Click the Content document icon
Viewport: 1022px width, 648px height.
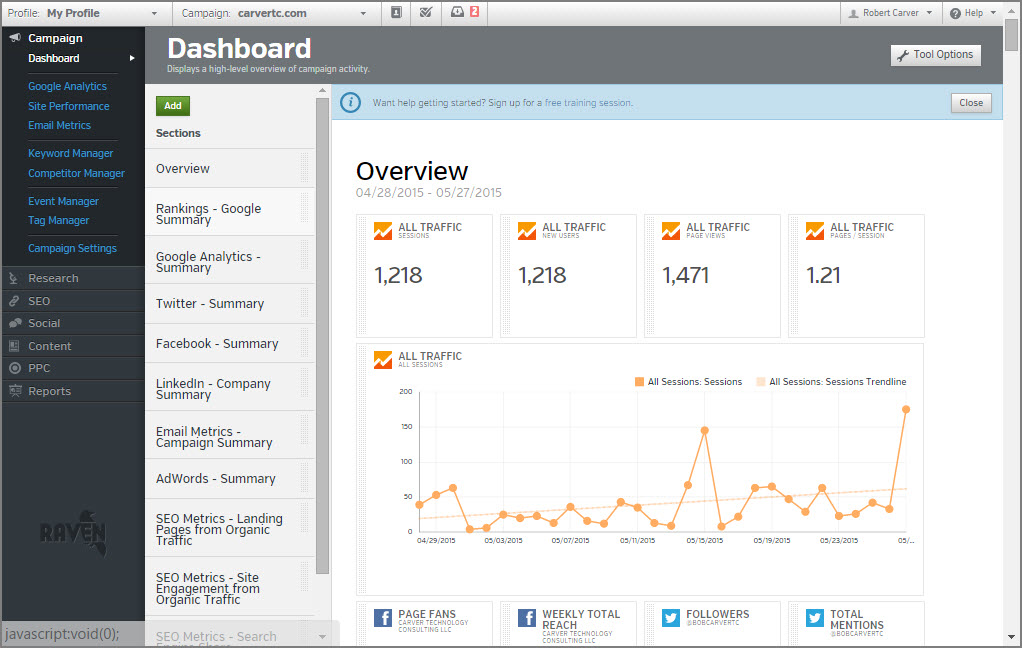coord(14,346)
